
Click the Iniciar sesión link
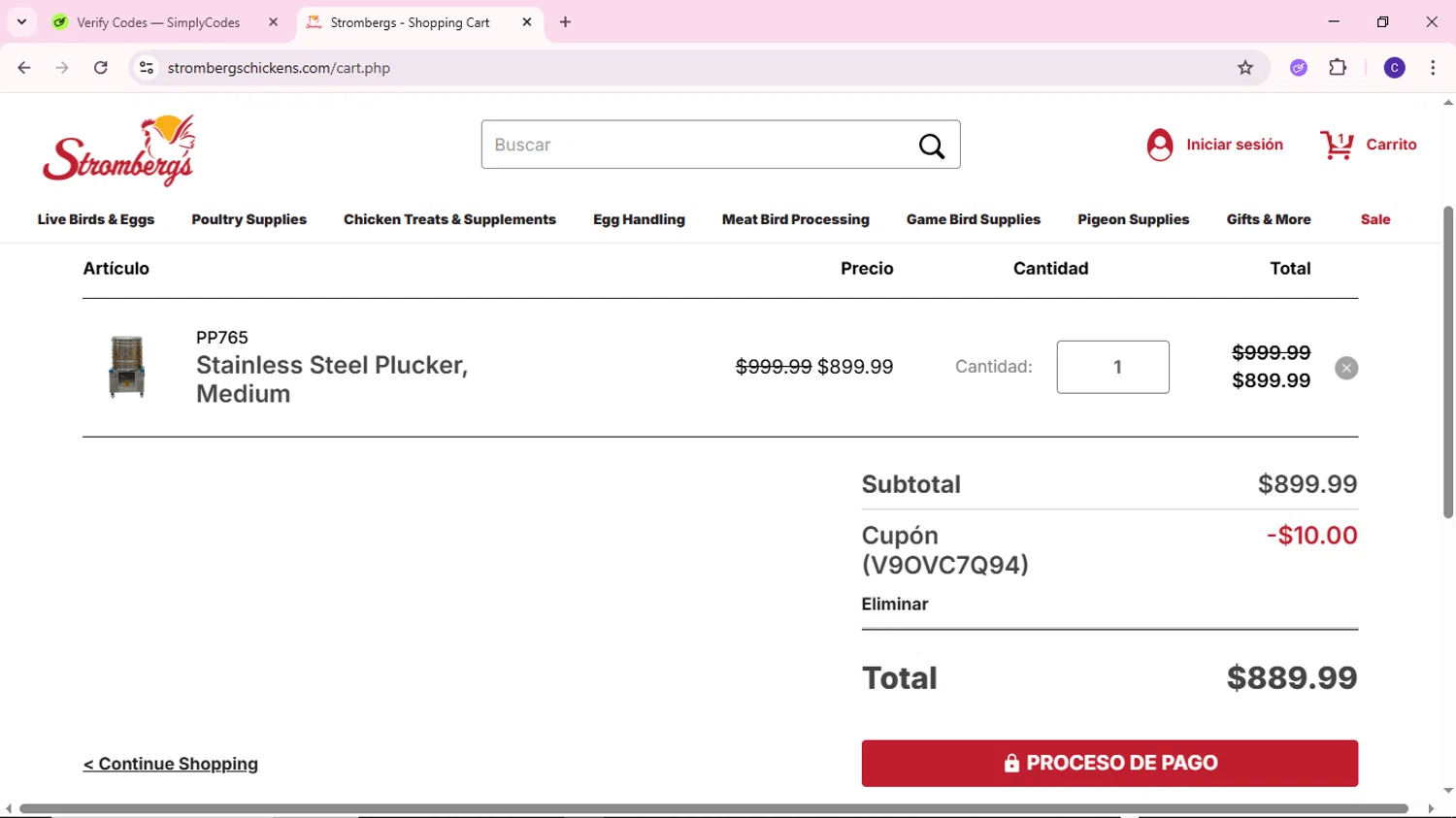click(1235, 145)
